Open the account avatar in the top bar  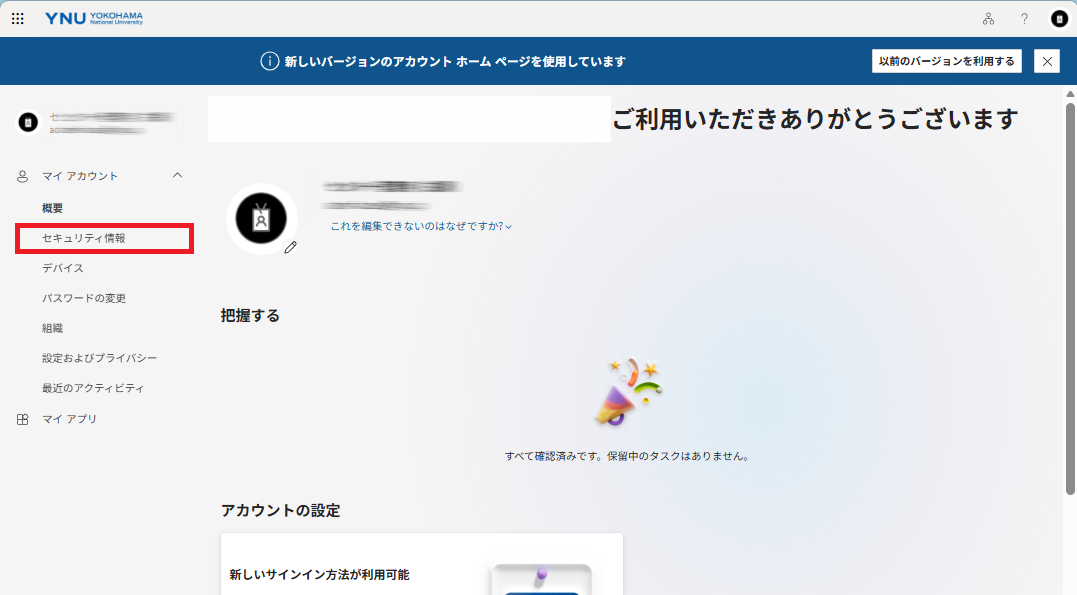(1057, 18)
